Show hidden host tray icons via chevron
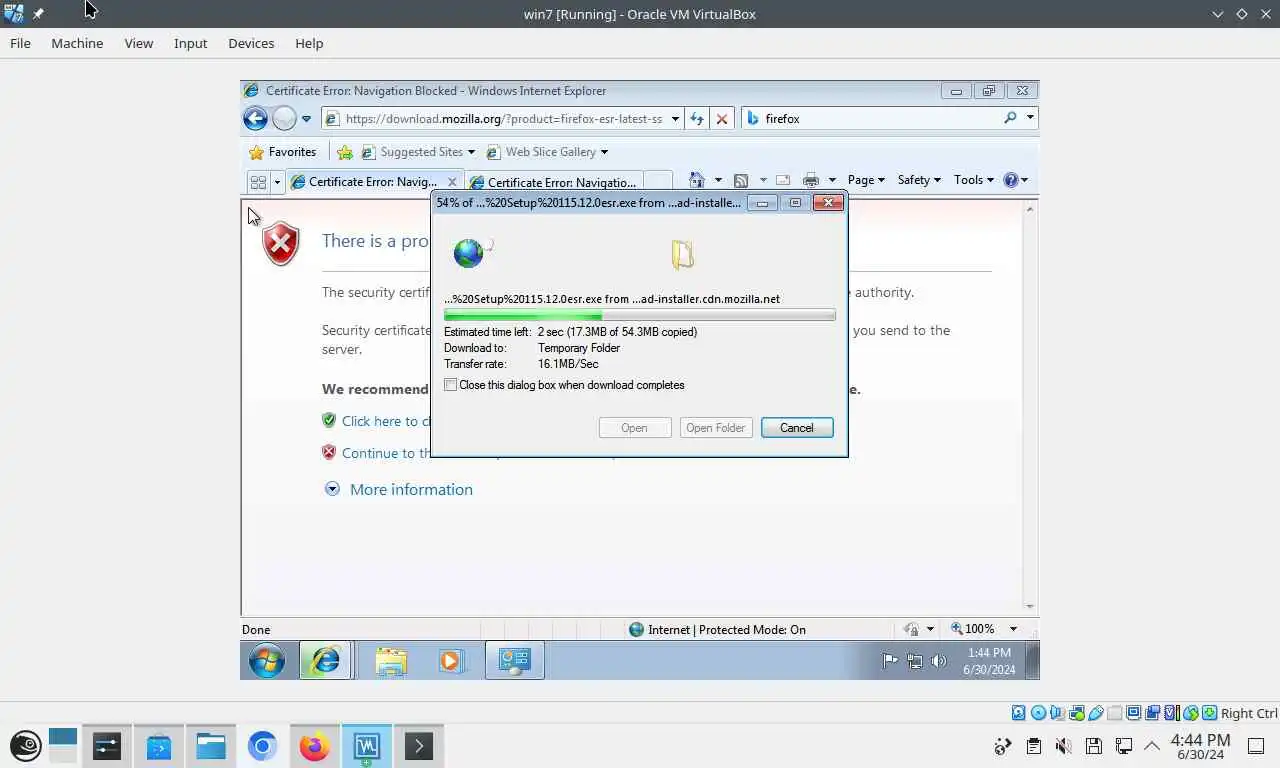 1152,746
